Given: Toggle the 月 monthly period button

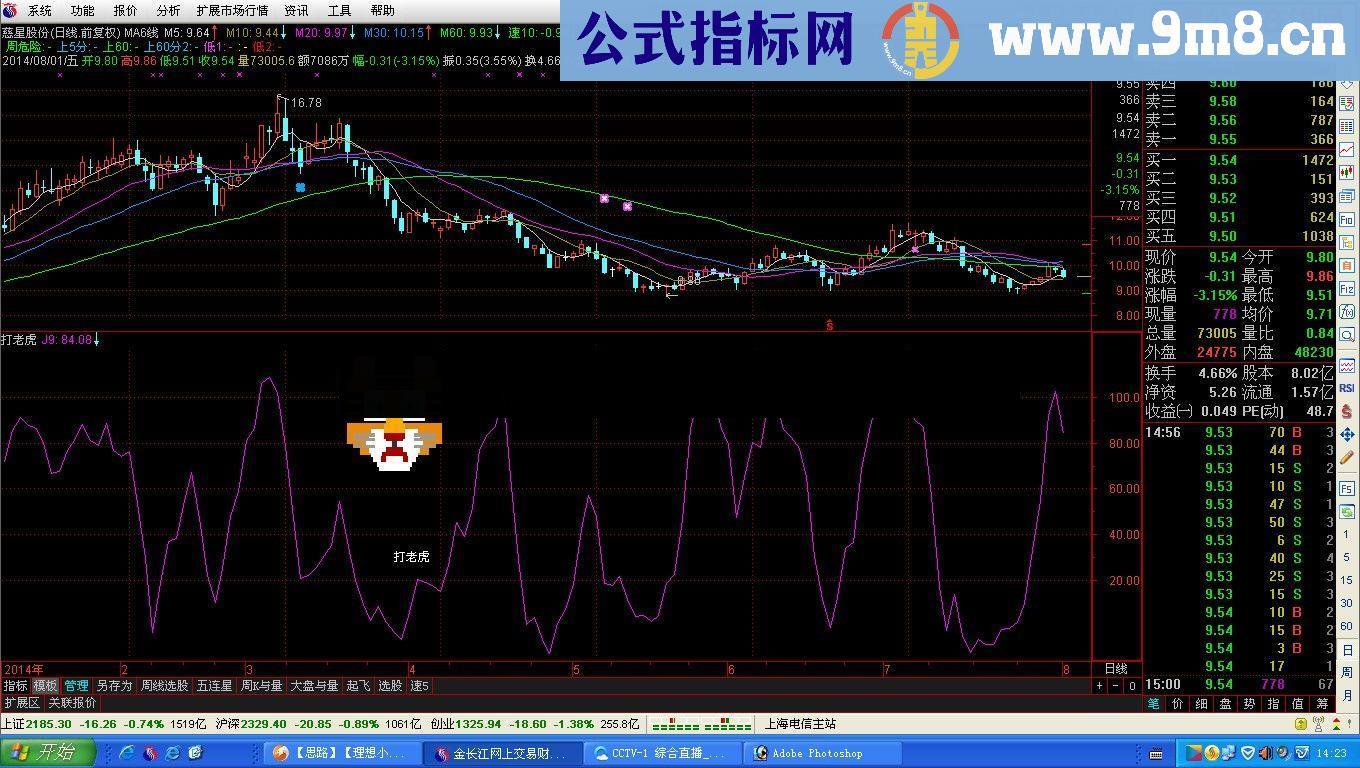Looking at the screenshot, I should pos(1347,695).
